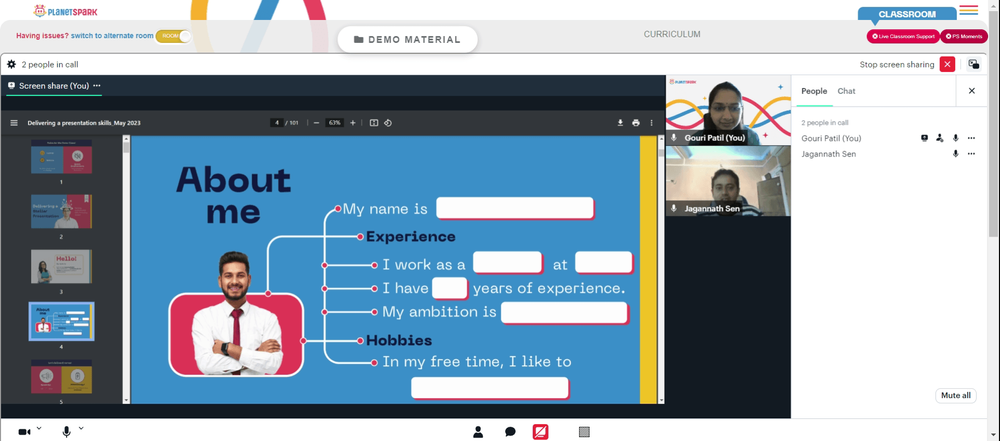Viewport: 1000px width, 441px height.
Task: Toggle the screen share button in the bottom bar
Action: [540, 432]
